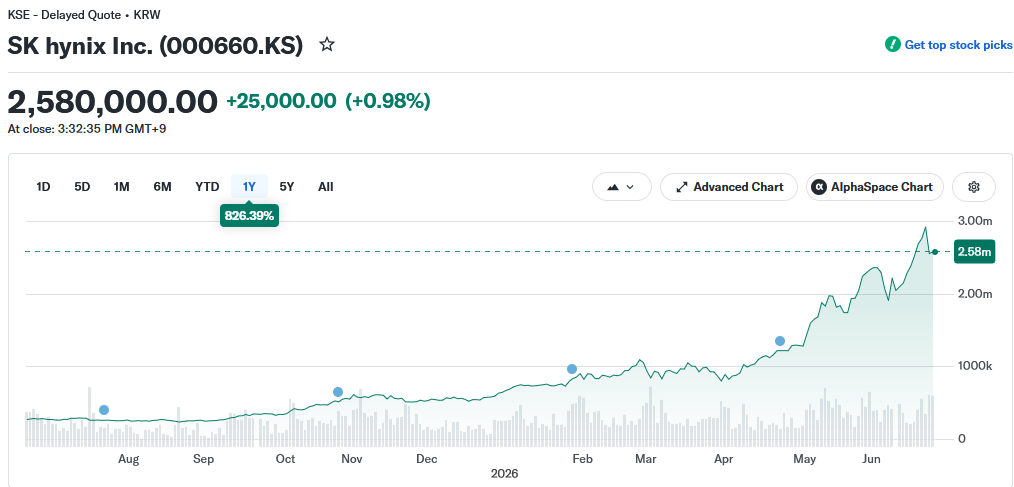Click the Mar label on time axis
Screen dimensions: 1014x487
click(645, 459)
